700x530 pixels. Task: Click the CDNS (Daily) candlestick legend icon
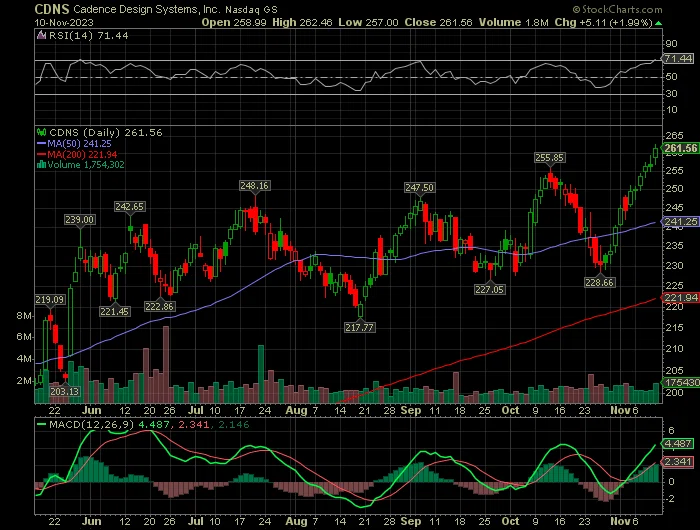click(42, 132)
